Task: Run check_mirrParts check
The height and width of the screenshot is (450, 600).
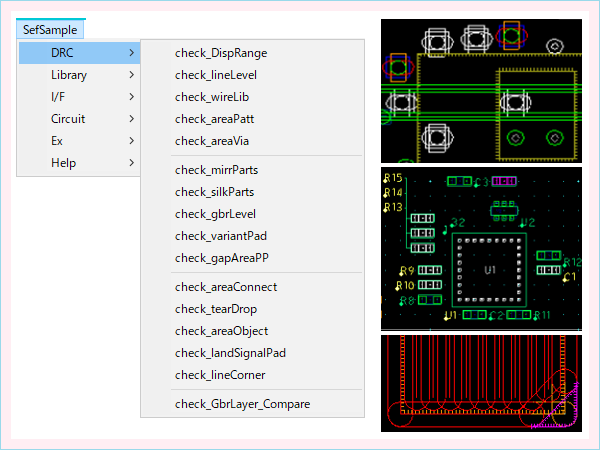Action: tap(216, 170)
